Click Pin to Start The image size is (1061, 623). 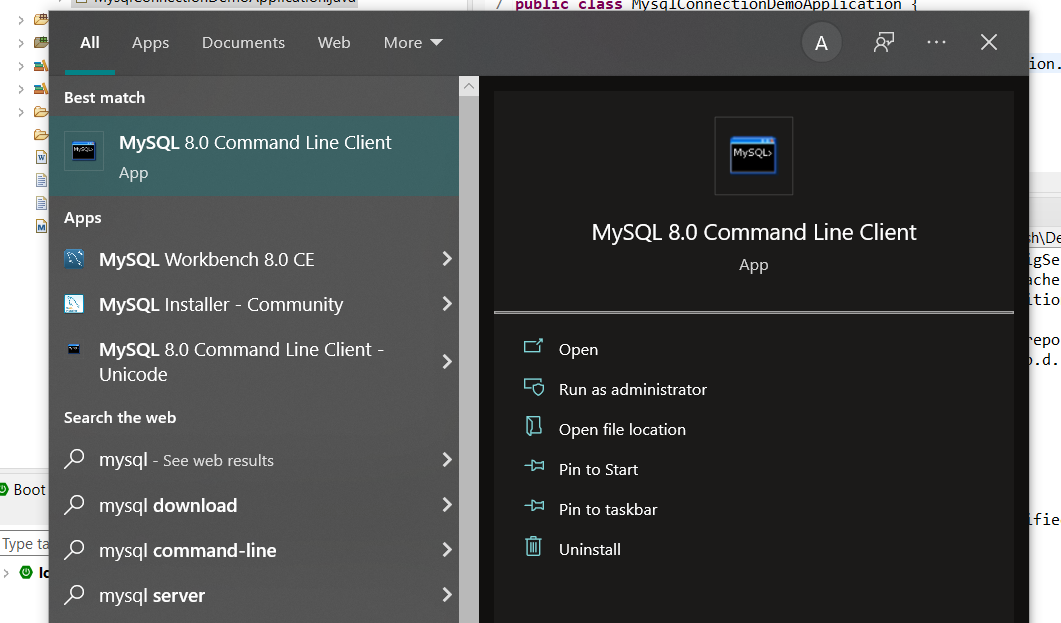pyautogui.click(x=598, y=469)
